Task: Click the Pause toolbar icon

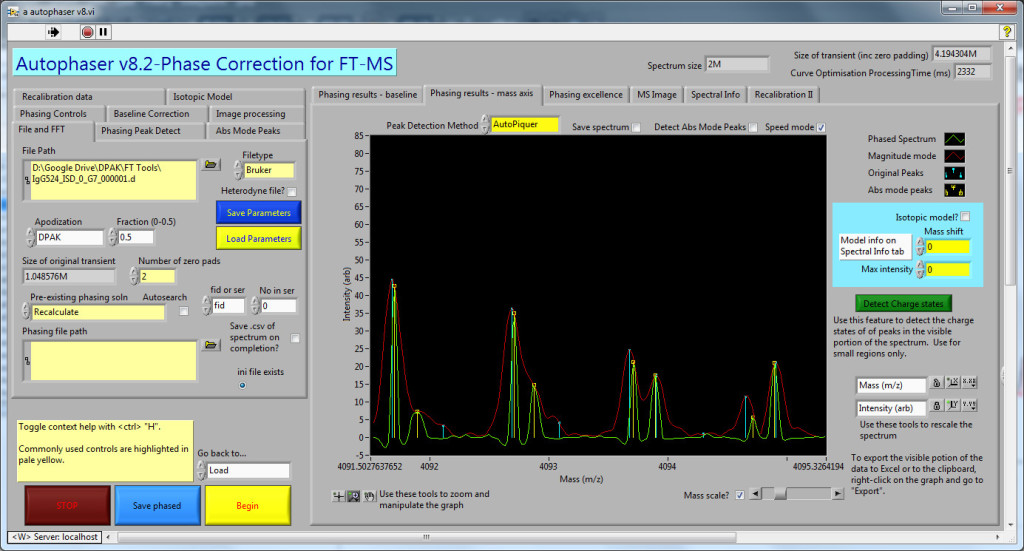Action: coord(103,31)
